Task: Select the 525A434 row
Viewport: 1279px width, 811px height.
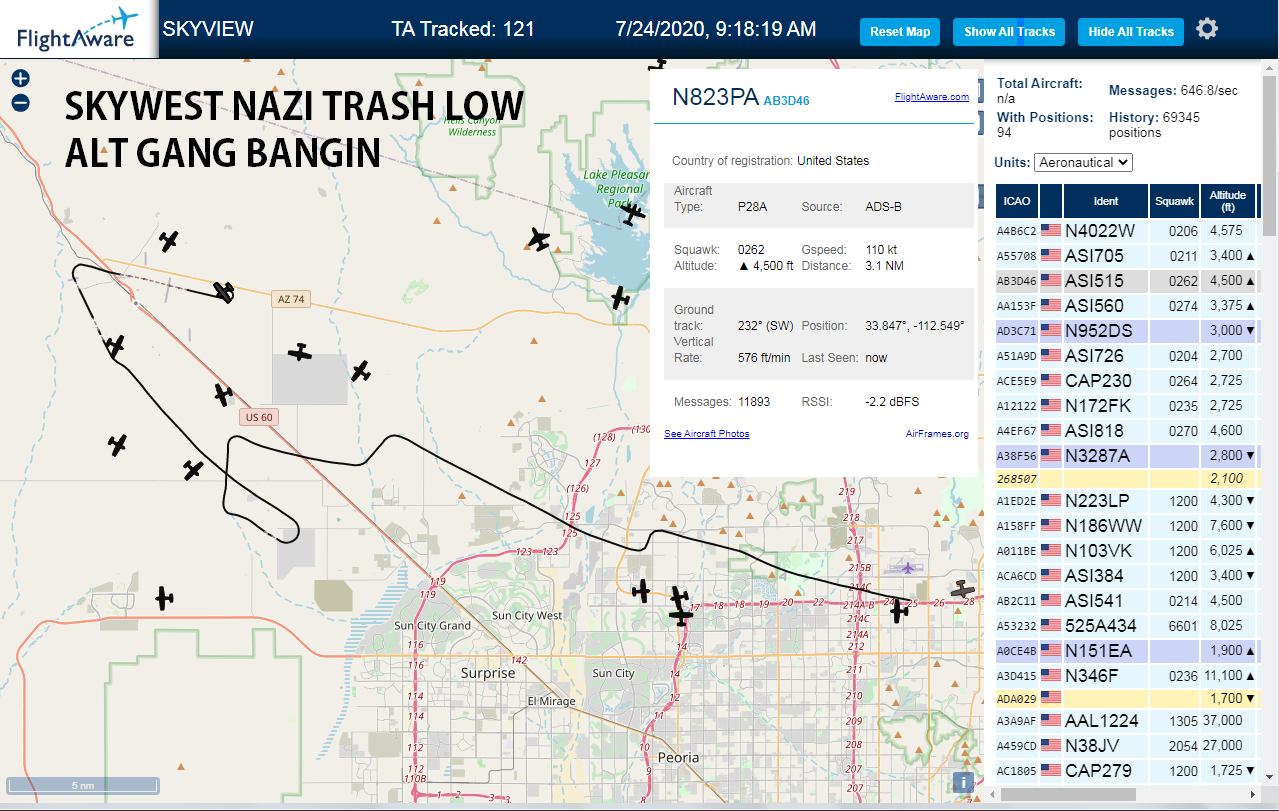Action: pos(1126,626)
